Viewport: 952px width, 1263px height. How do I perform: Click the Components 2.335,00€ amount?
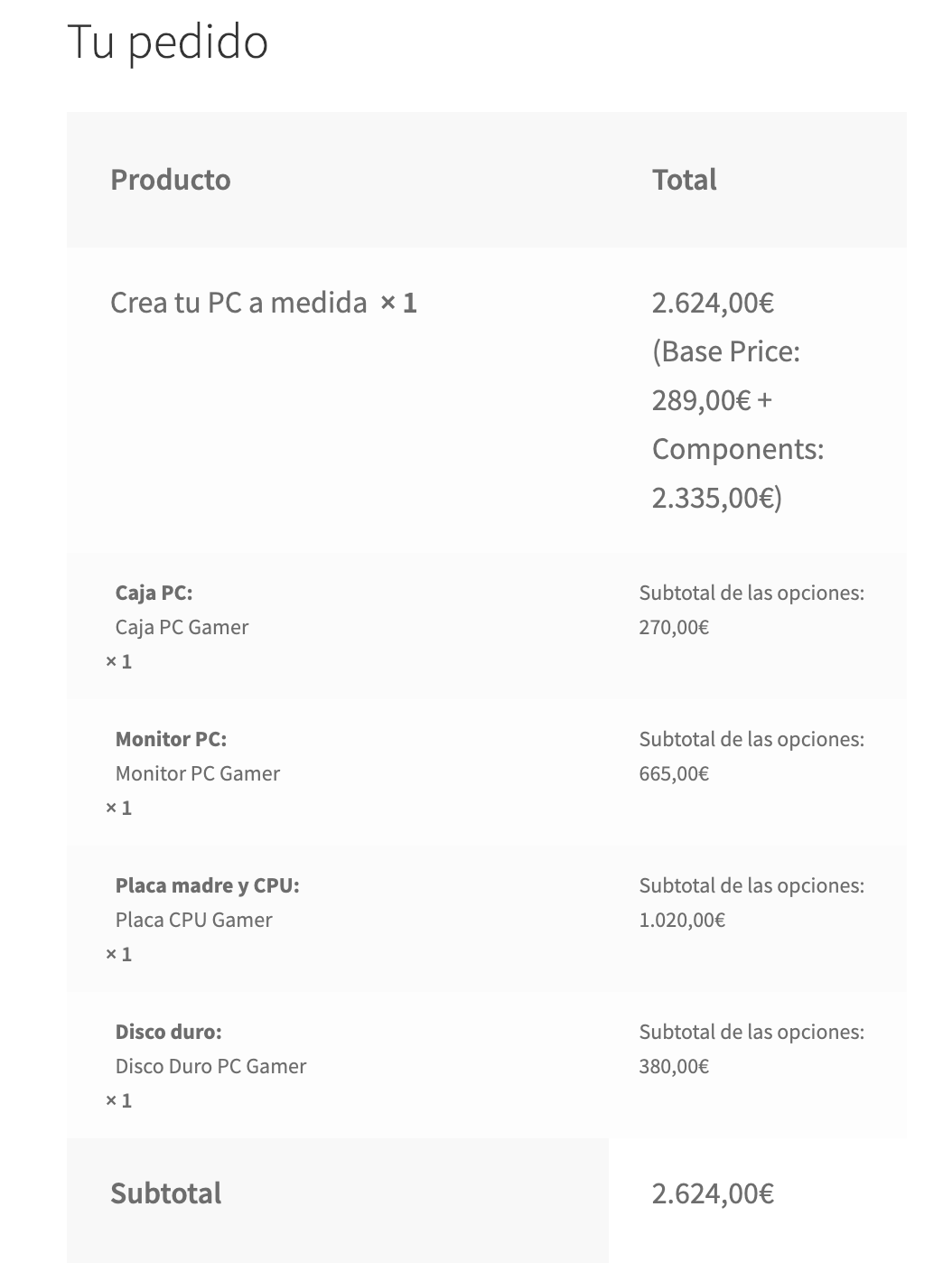click(x=716, y=497)
